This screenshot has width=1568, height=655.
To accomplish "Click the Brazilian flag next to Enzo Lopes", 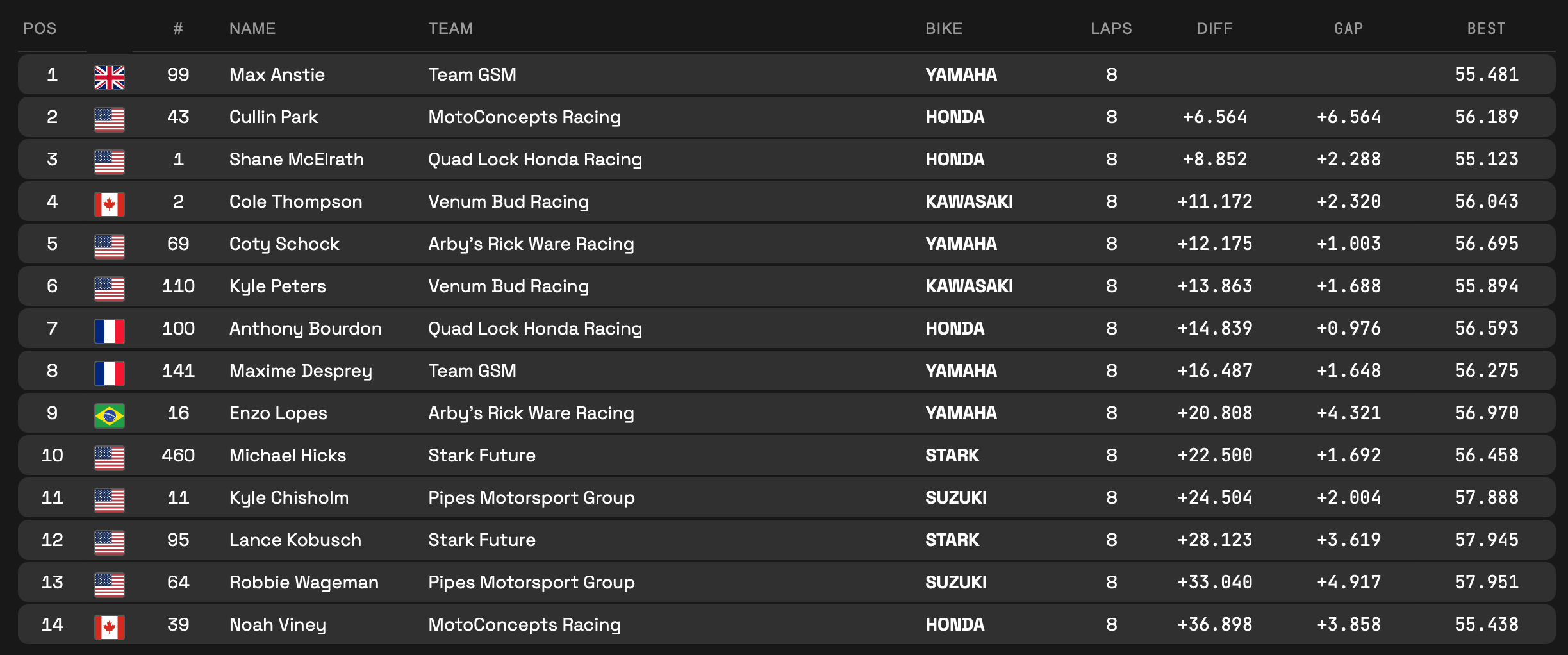I will (x=110, y=415).
